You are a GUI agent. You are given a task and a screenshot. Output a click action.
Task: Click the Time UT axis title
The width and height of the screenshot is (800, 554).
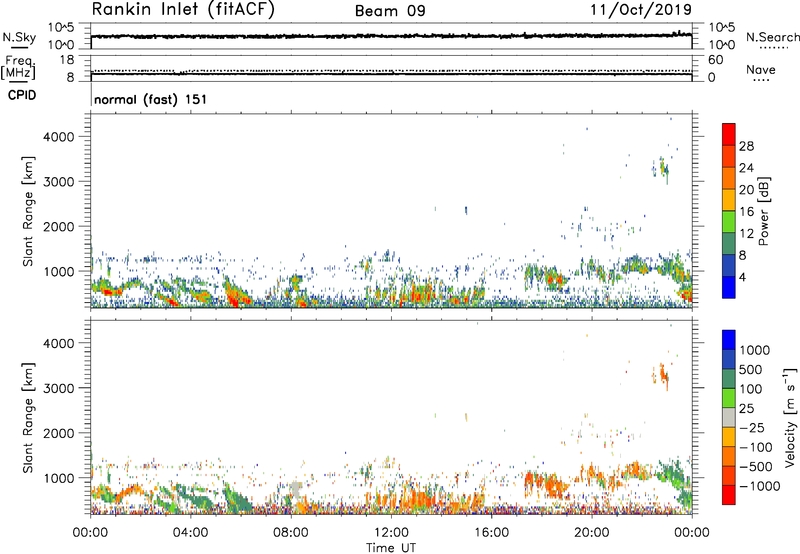pos(391,548)
